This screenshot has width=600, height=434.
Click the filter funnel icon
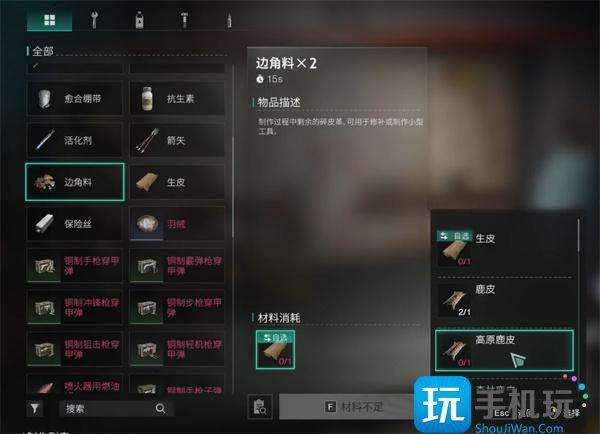(x=35, y=408)
